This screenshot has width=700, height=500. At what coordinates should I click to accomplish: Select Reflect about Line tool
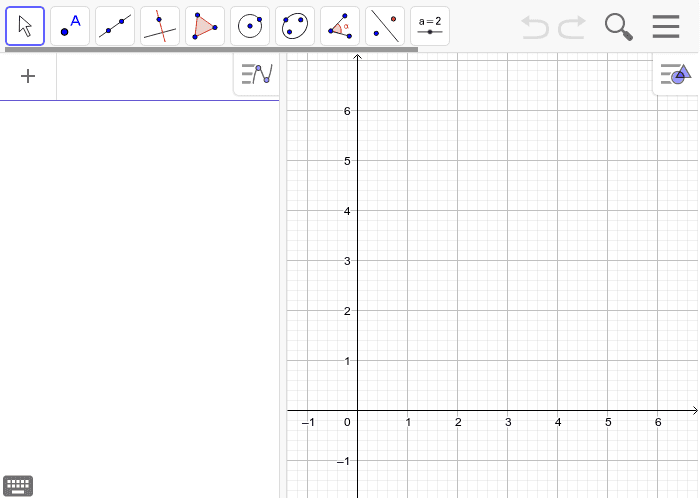pos(385,26)
